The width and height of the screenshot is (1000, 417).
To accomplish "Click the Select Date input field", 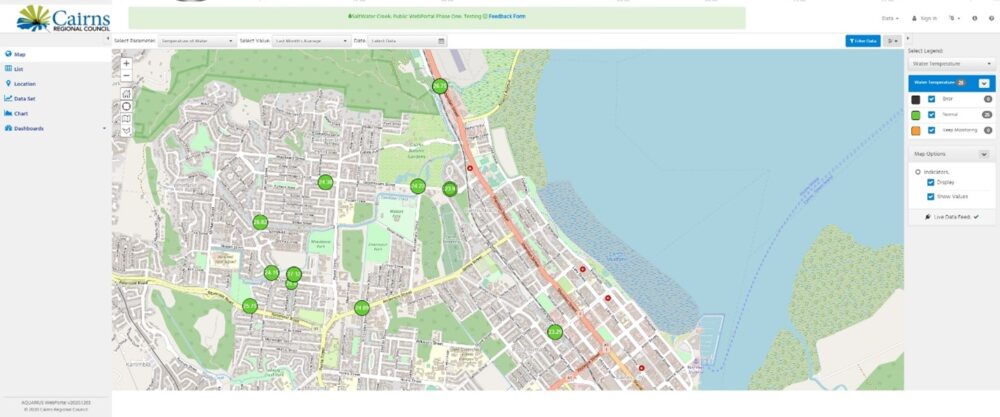I will 403,41.
